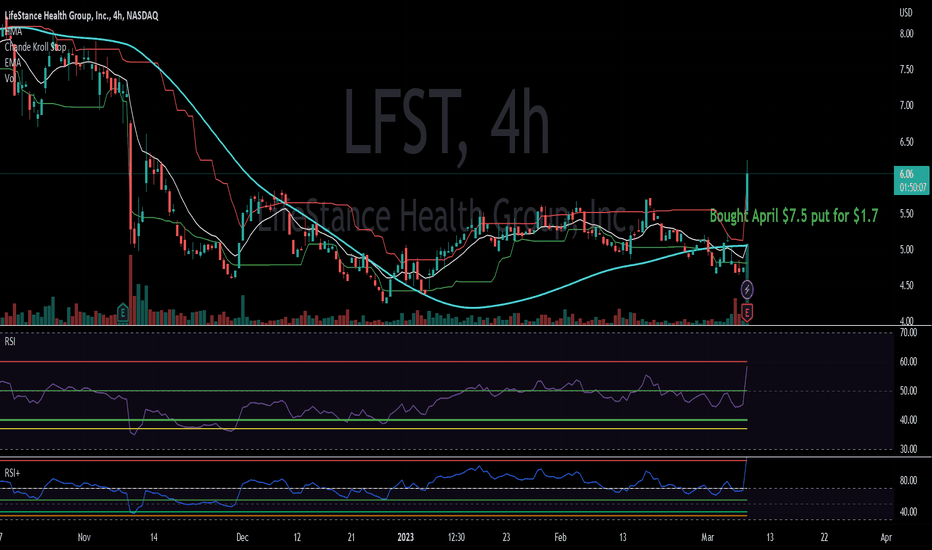Click the countdown timer 01:50:07 under price

tap(912, 187)
